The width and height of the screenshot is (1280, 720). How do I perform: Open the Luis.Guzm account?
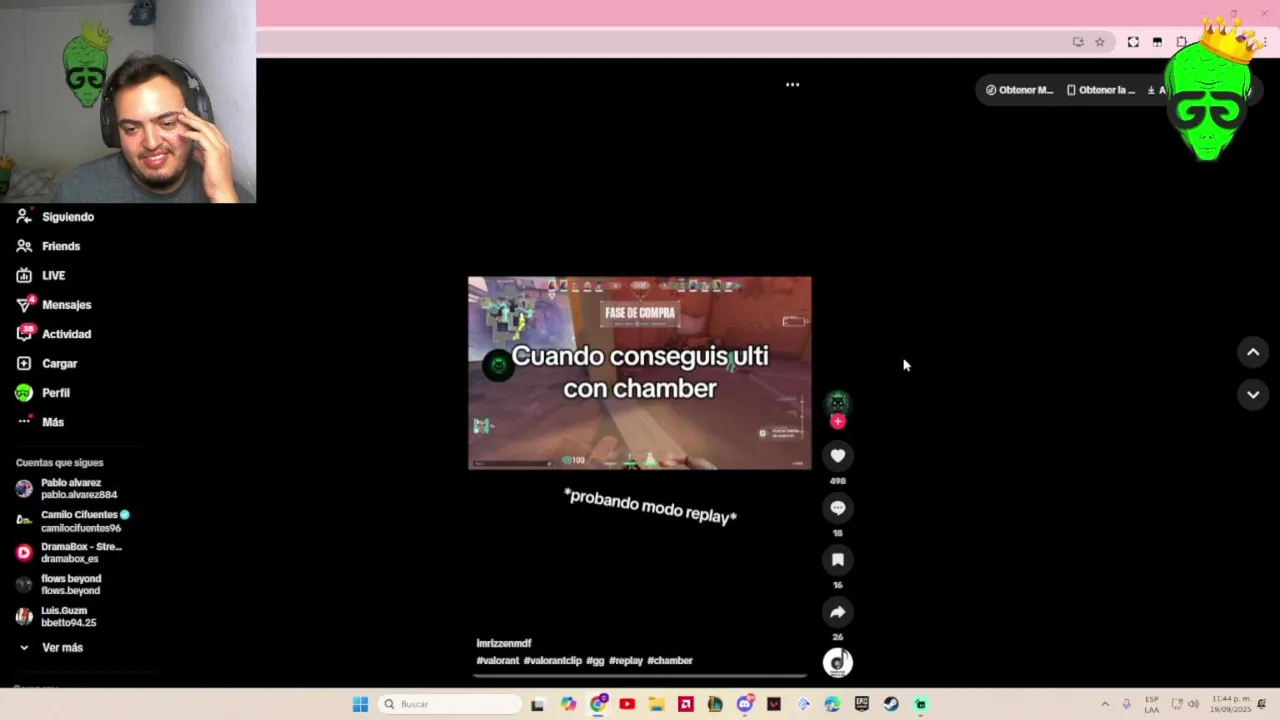click(x=57, y=617)
